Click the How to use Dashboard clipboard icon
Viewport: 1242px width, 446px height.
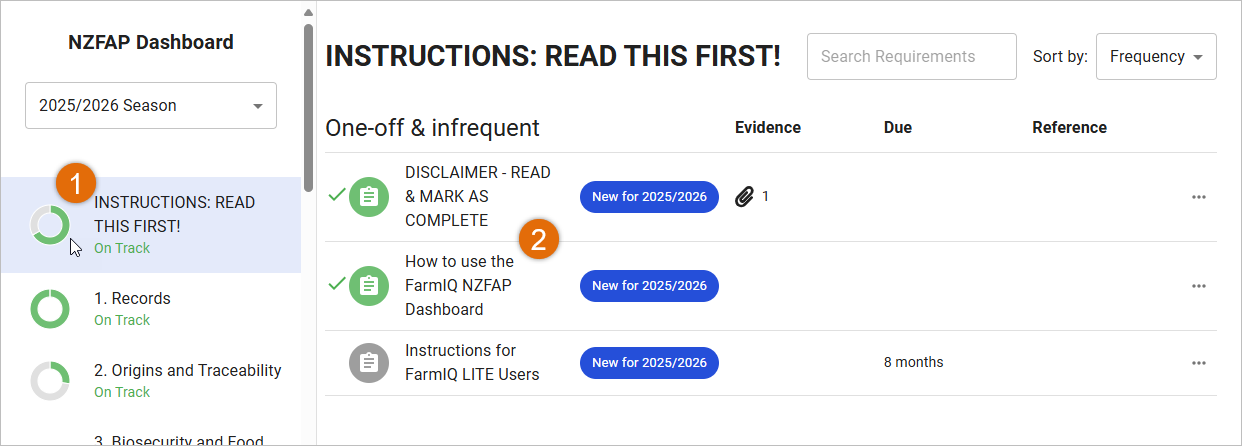pos(368,286)
